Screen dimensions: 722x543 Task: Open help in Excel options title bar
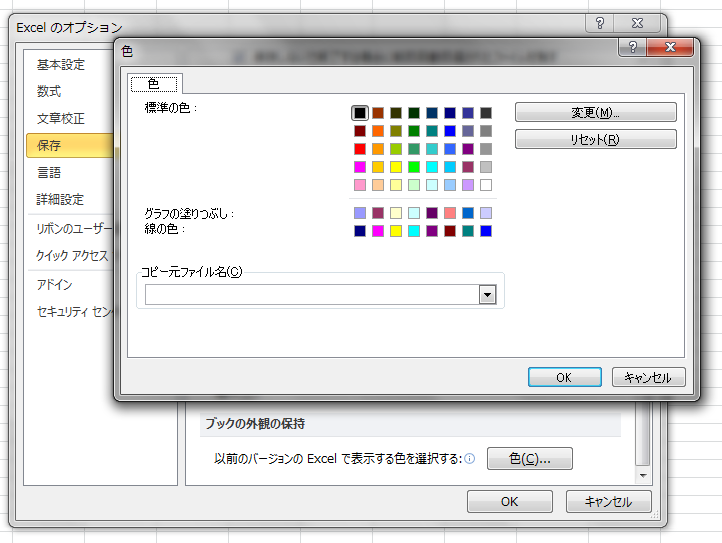point(600,23)
